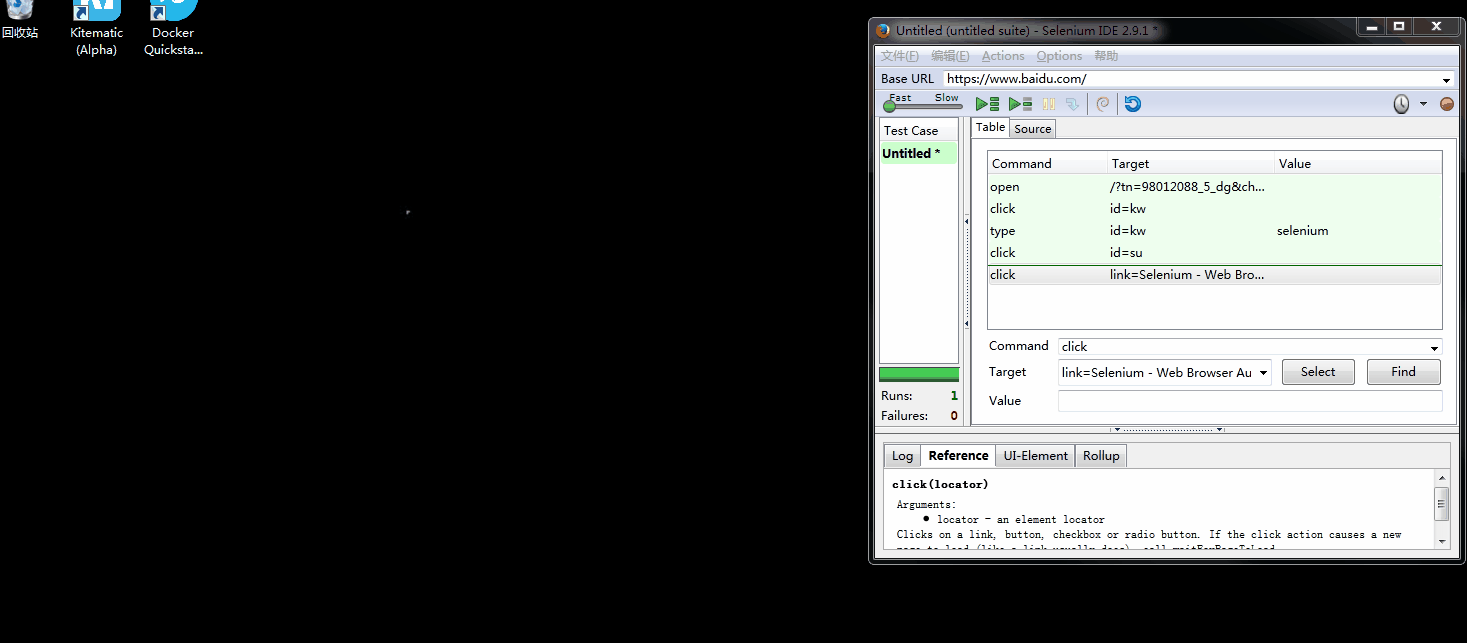Click the Select button
The image size is (1467, 643).
tap(1318, 372)
